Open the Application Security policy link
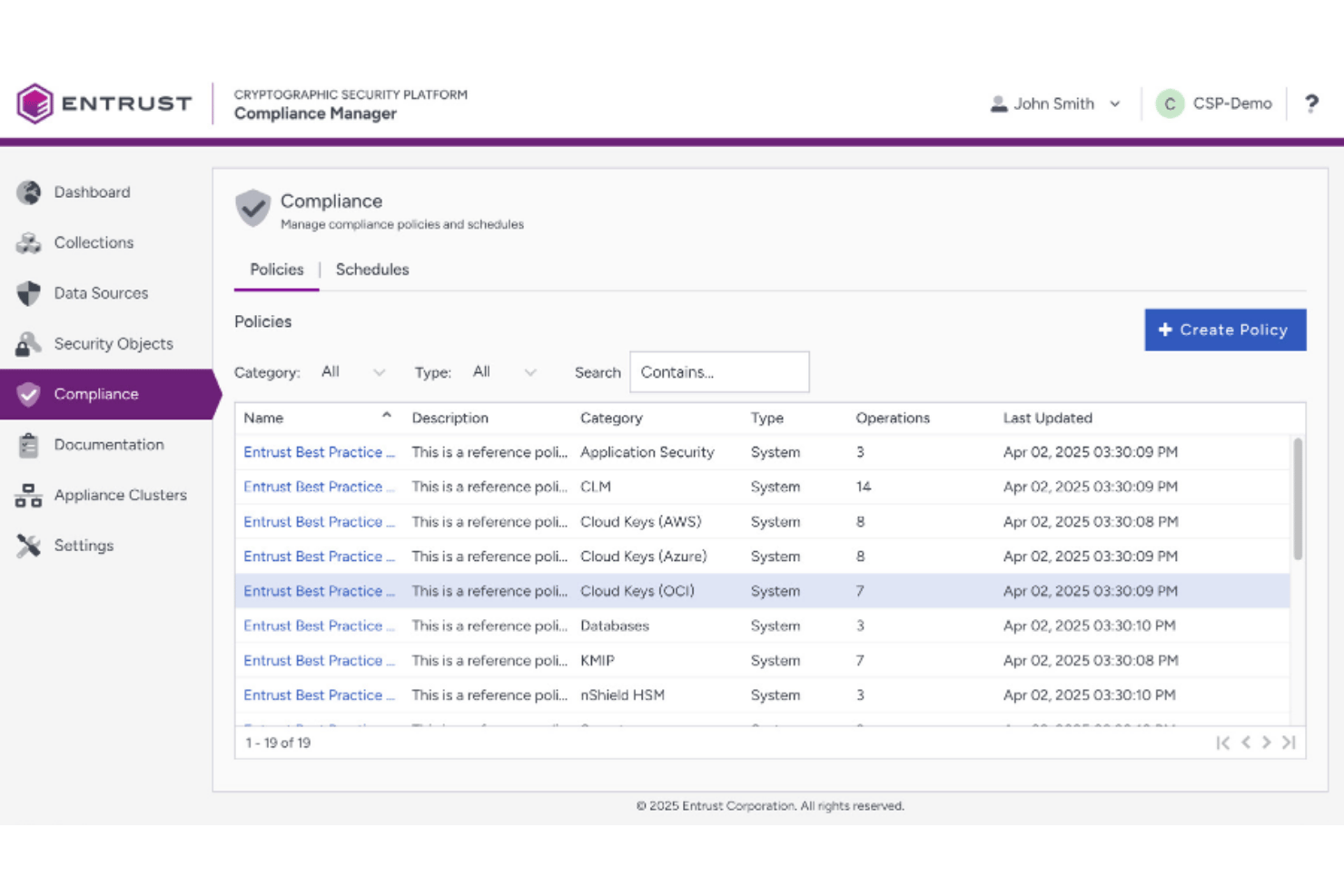This screenshot has height=896, width=1344. [x=319, y=452]
